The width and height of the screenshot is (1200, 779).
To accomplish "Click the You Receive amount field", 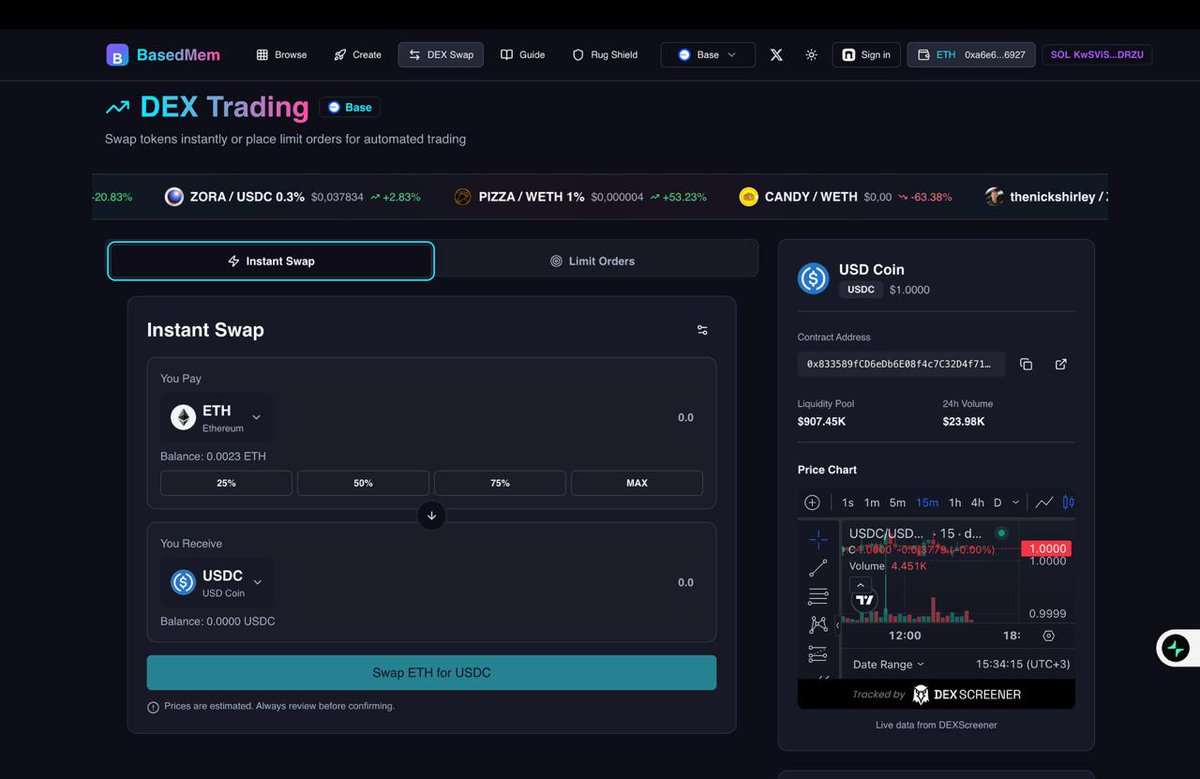I will click(685, 583).
